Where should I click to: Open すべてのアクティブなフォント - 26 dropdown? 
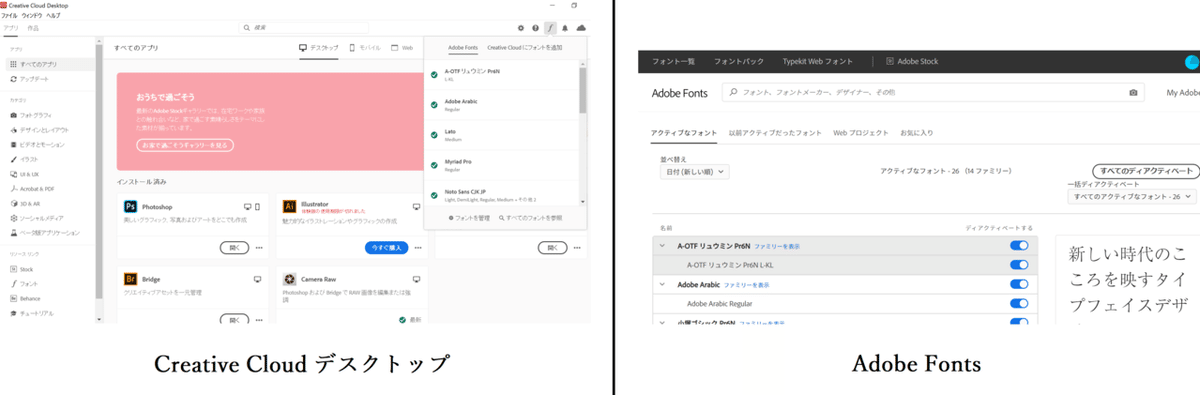[1132, 197]
